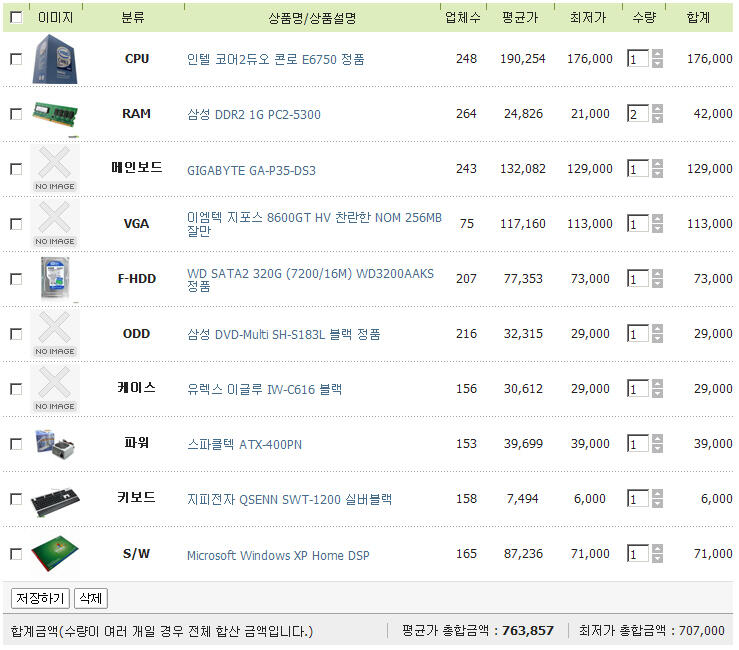Select the VGA row checkbox
This screenshot has height=650, width=739.
click(x=16, y=224)
